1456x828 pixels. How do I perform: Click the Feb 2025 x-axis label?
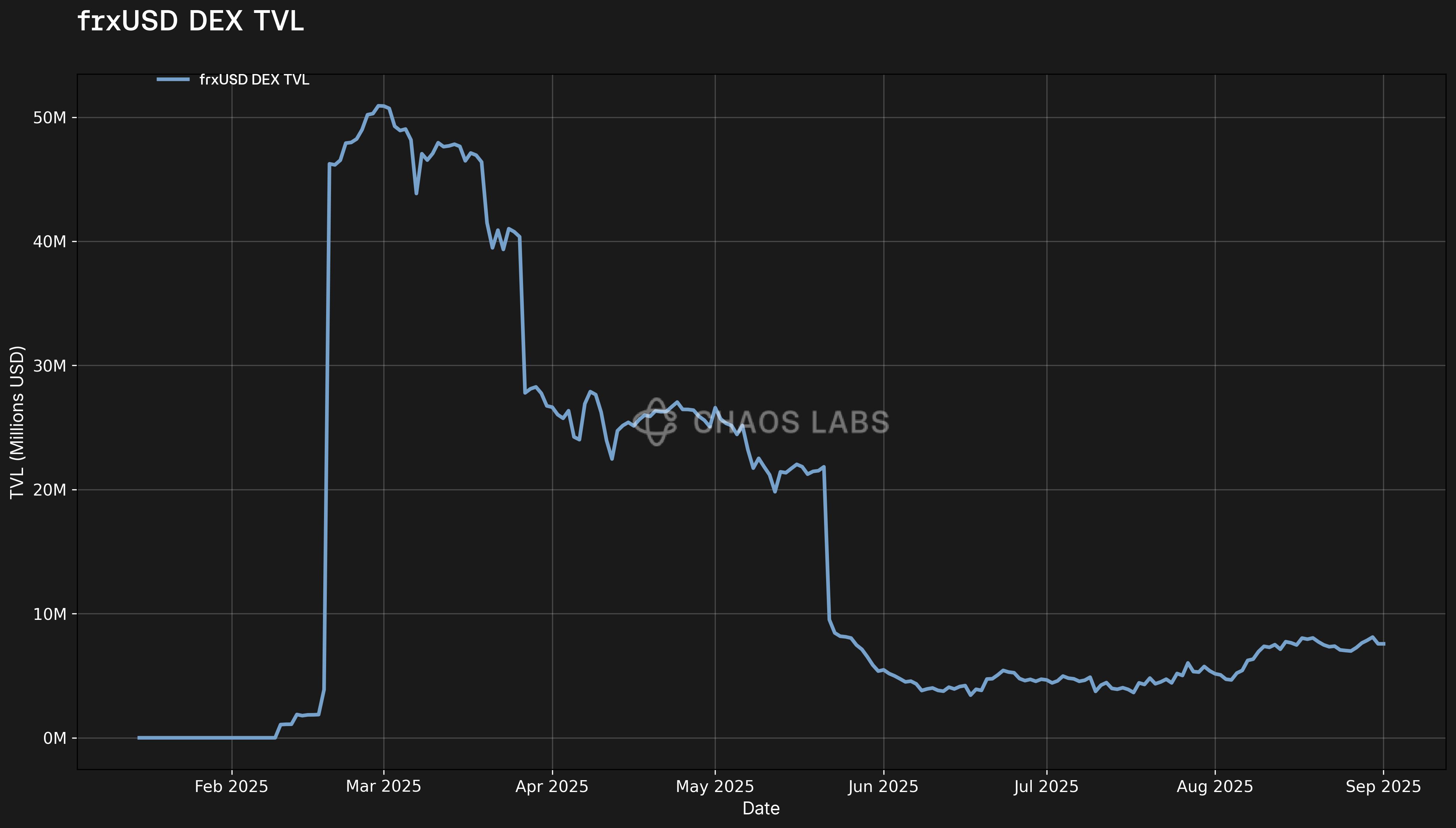(x=231, y=786)
